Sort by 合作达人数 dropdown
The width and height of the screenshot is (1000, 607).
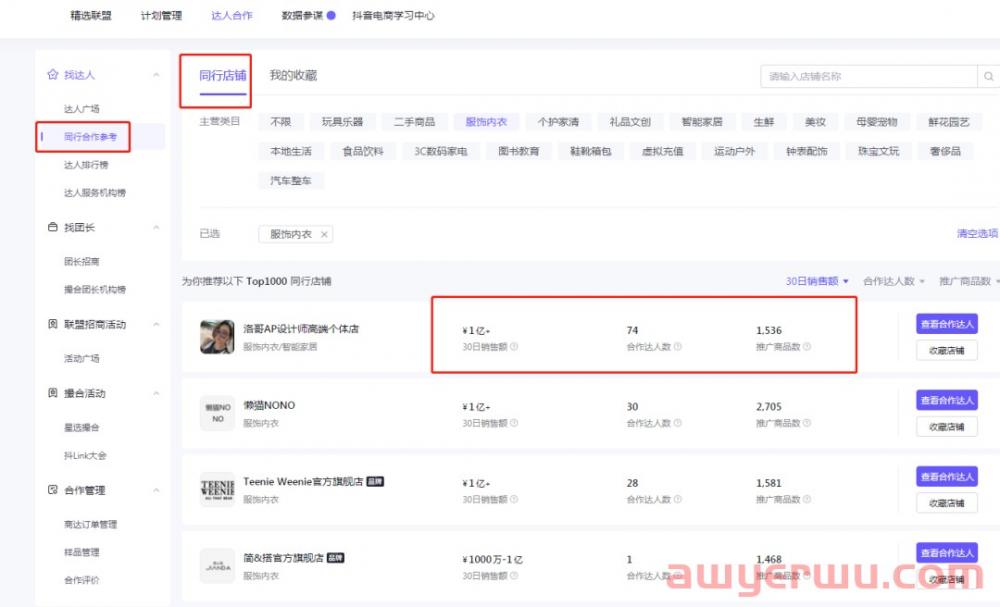point(893,282)
